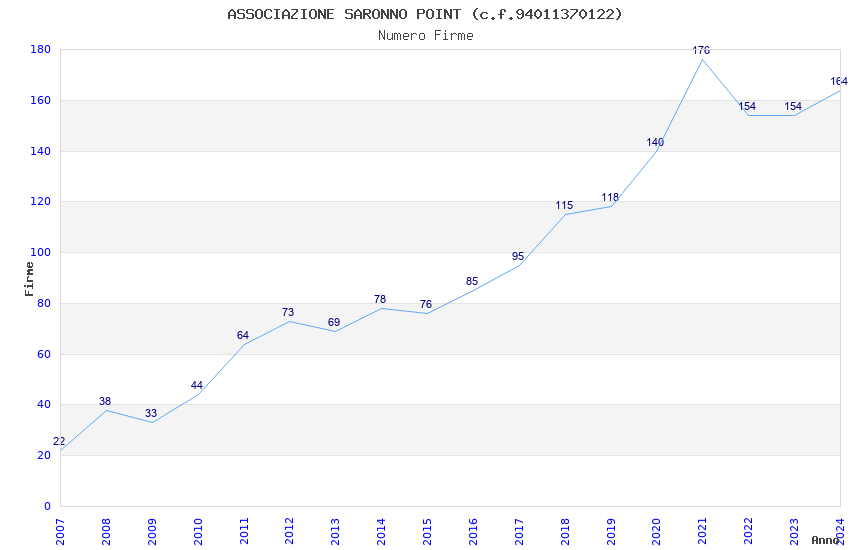Click the x-axis year 2009
Screen dimensions: 850x550
(152, 531)
